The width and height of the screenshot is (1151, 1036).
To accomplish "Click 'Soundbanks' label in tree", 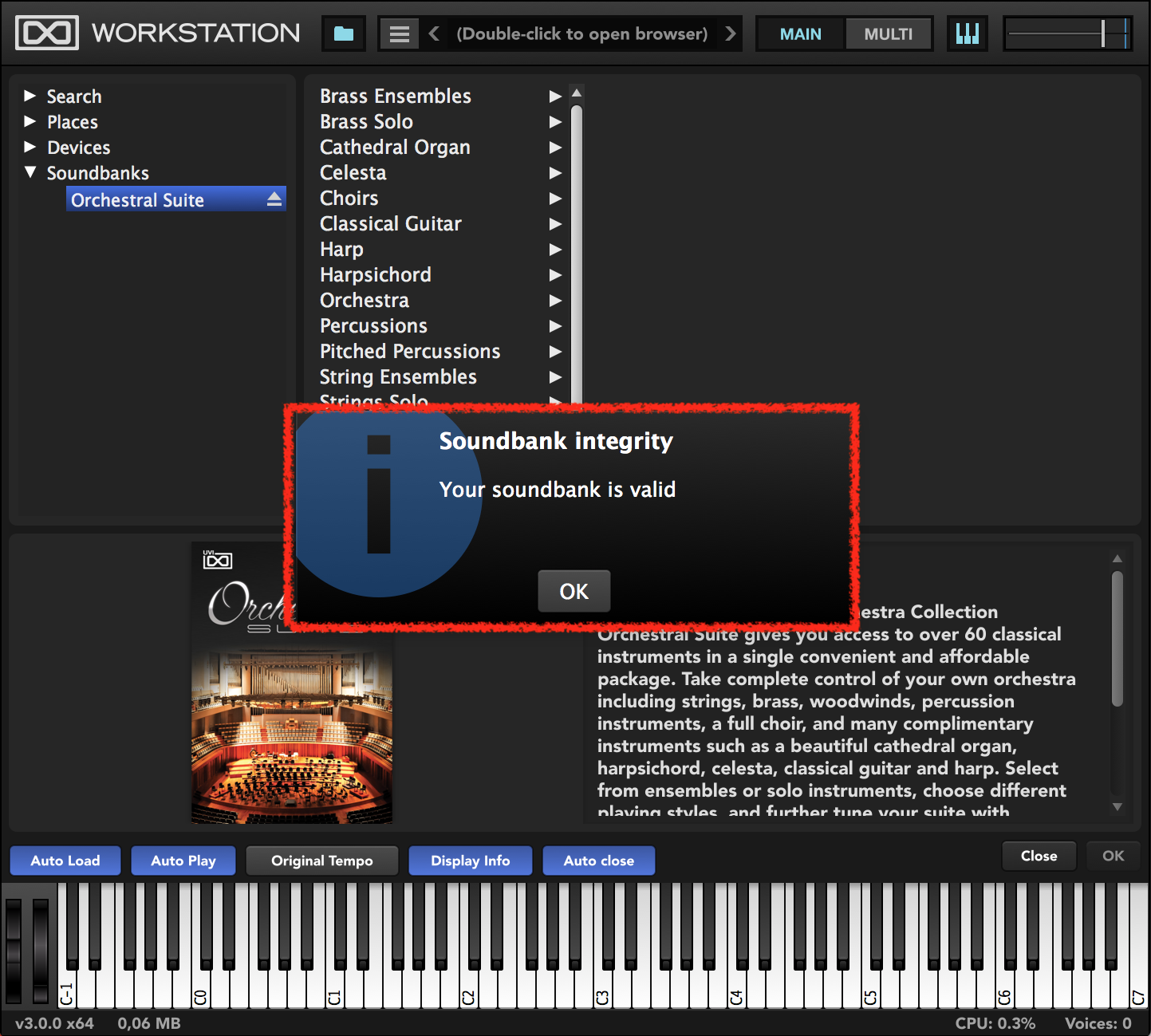I will coord(98,173).
